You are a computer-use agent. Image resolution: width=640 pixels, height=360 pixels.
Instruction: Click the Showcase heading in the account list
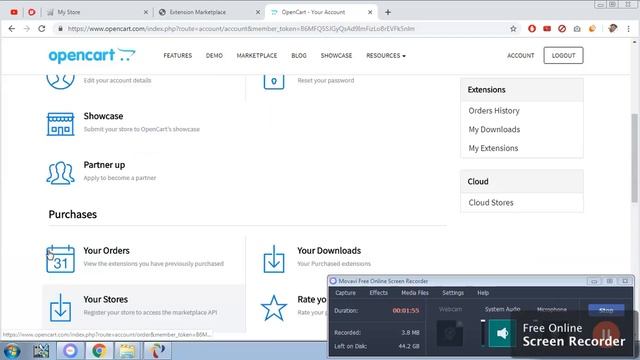click(x=103, y=116)
